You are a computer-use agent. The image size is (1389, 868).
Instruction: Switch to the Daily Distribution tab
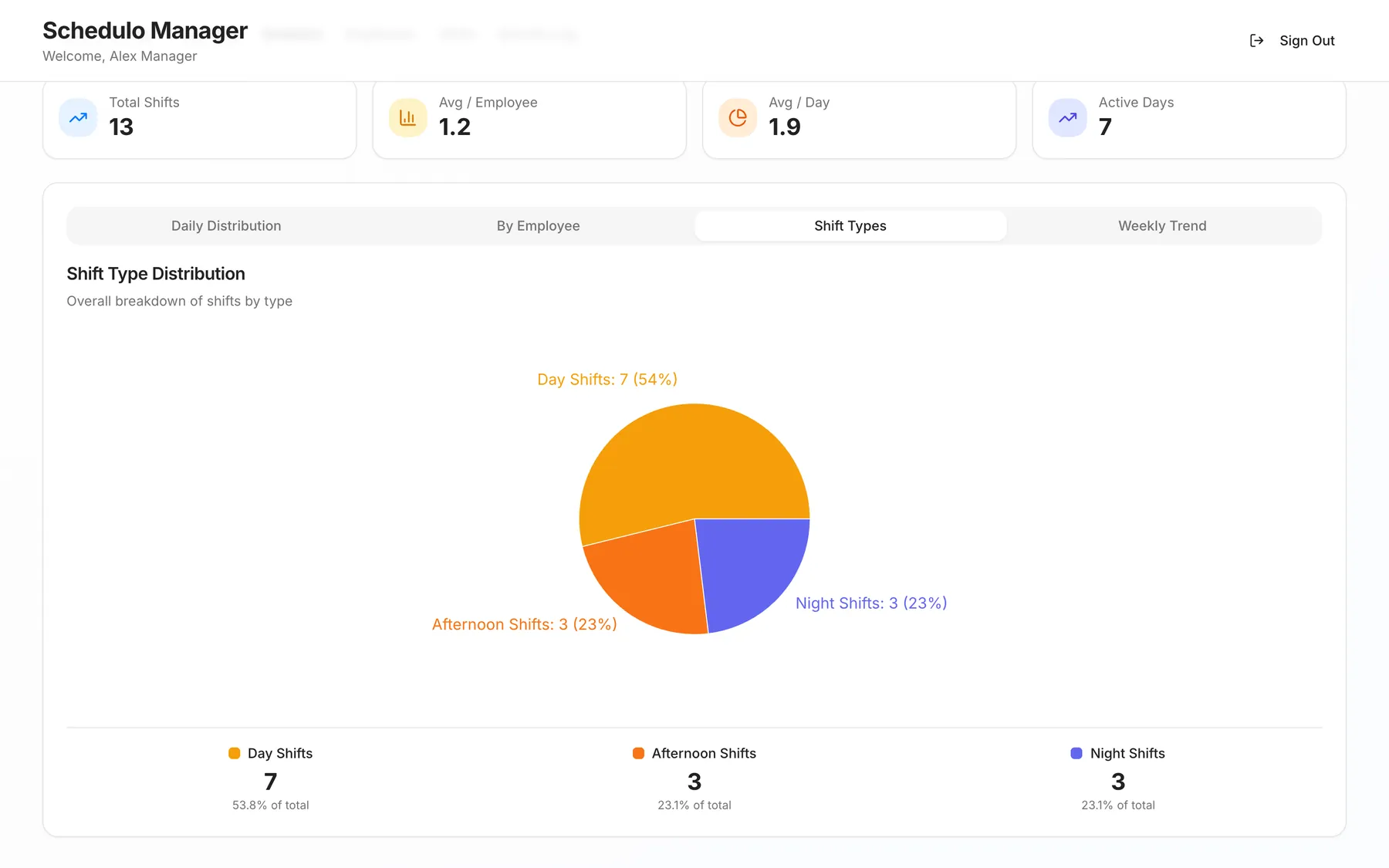point(226,225)
